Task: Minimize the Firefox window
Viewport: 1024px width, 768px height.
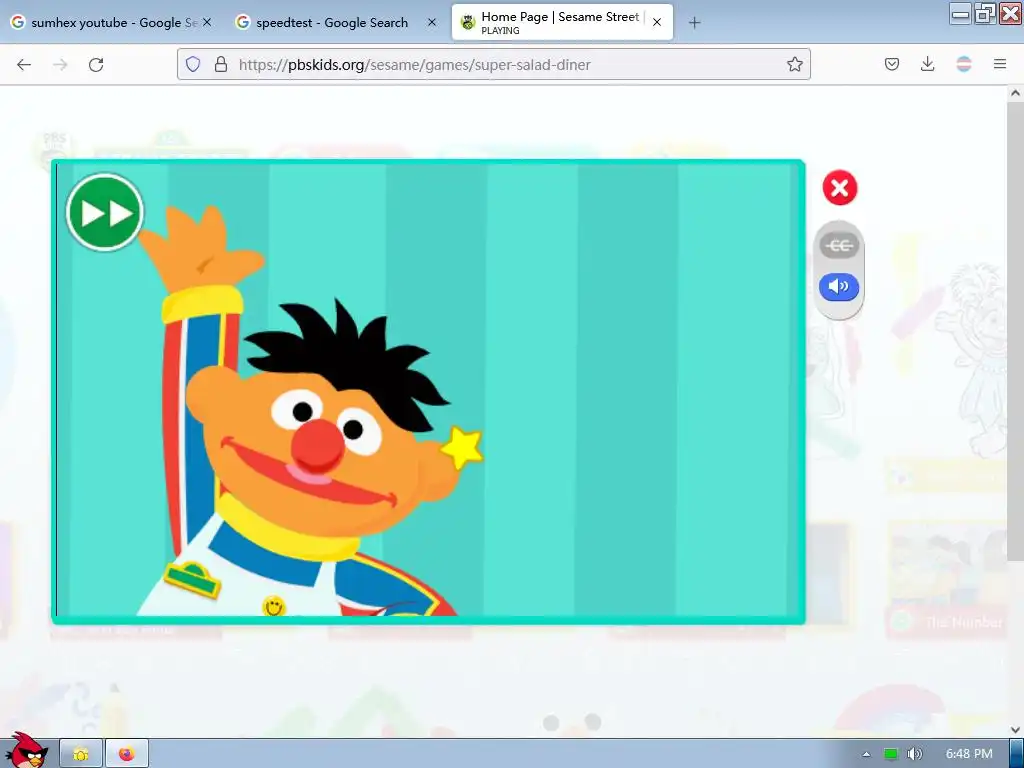Action: [960, 14]
